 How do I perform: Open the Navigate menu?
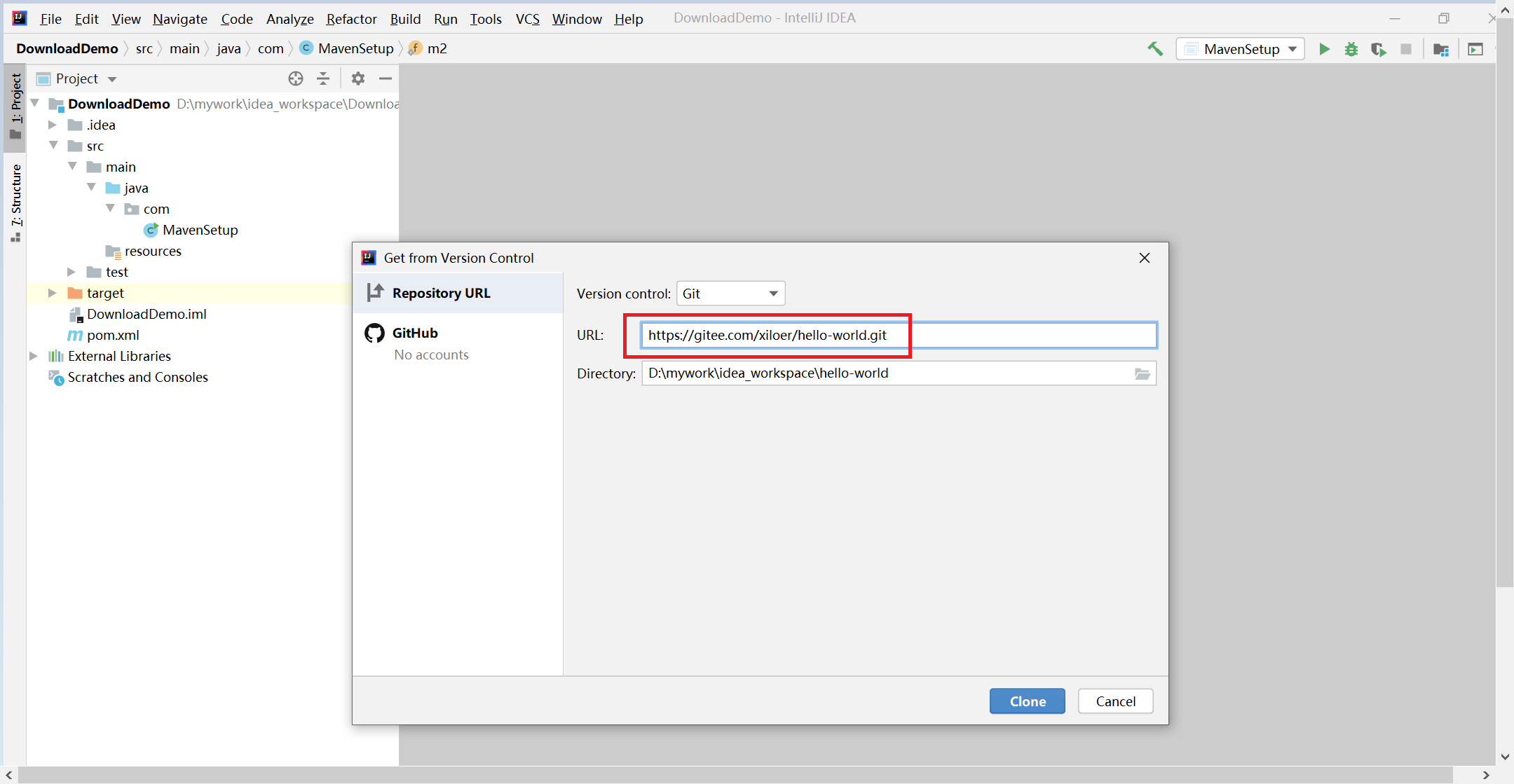tap(180, 19)
